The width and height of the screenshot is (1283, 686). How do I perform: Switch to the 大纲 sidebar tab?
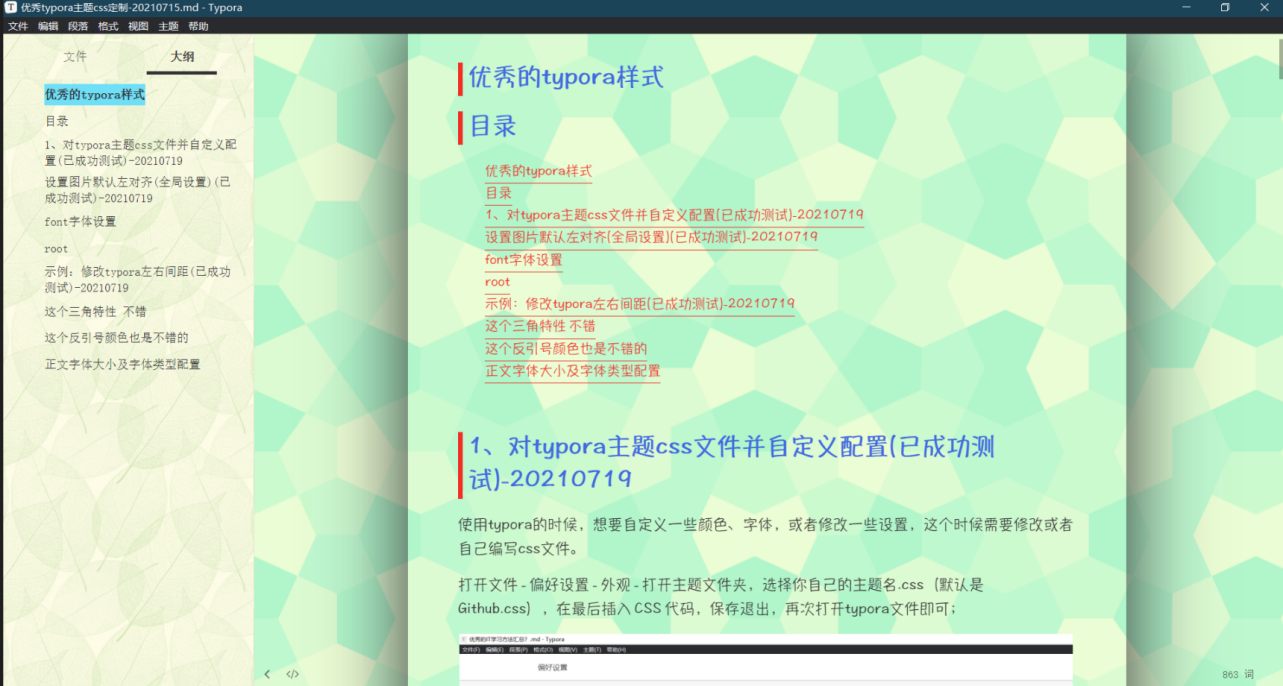182,57
